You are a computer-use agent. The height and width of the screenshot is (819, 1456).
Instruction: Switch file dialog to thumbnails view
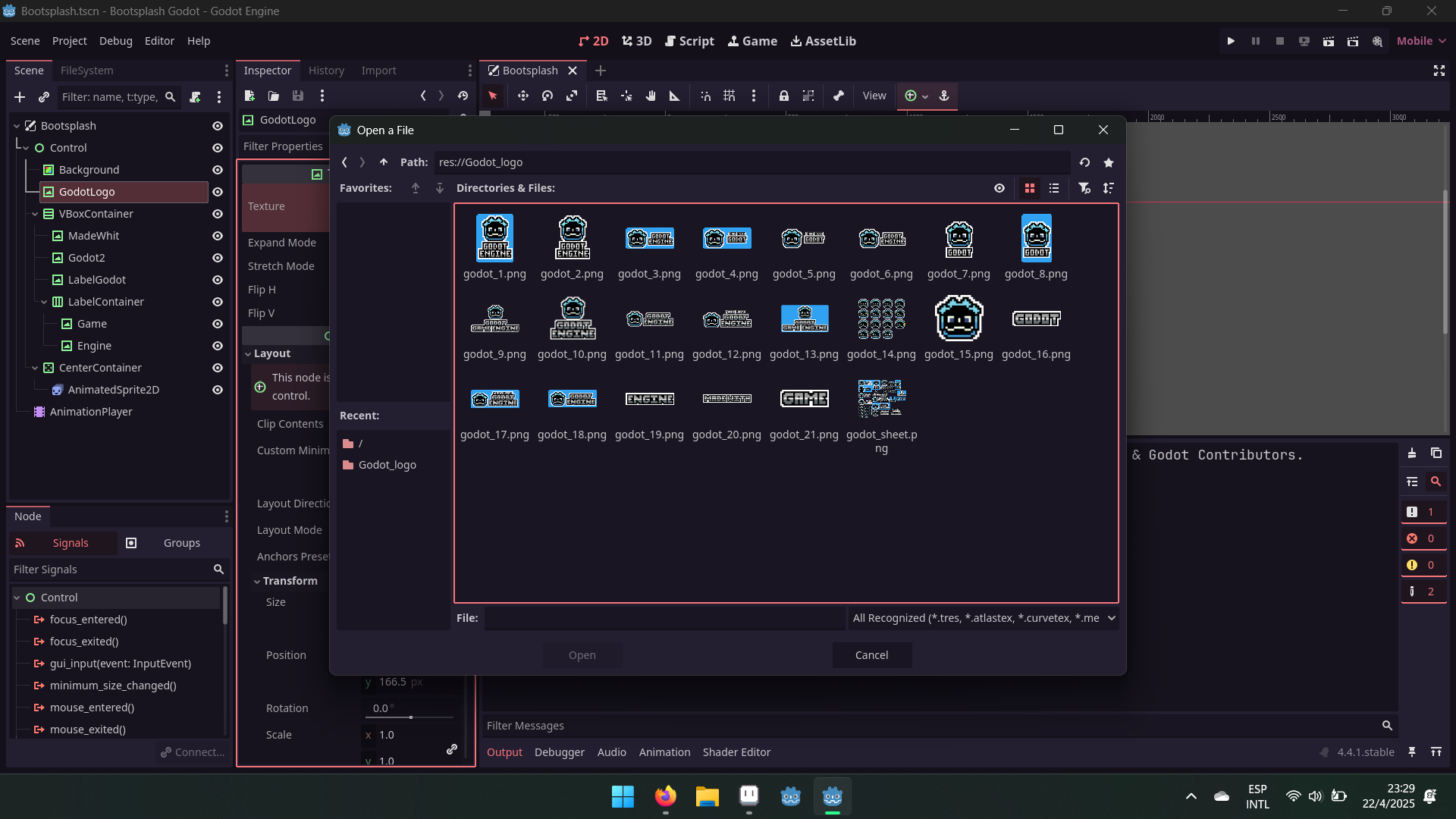(x=1030, y=188)
